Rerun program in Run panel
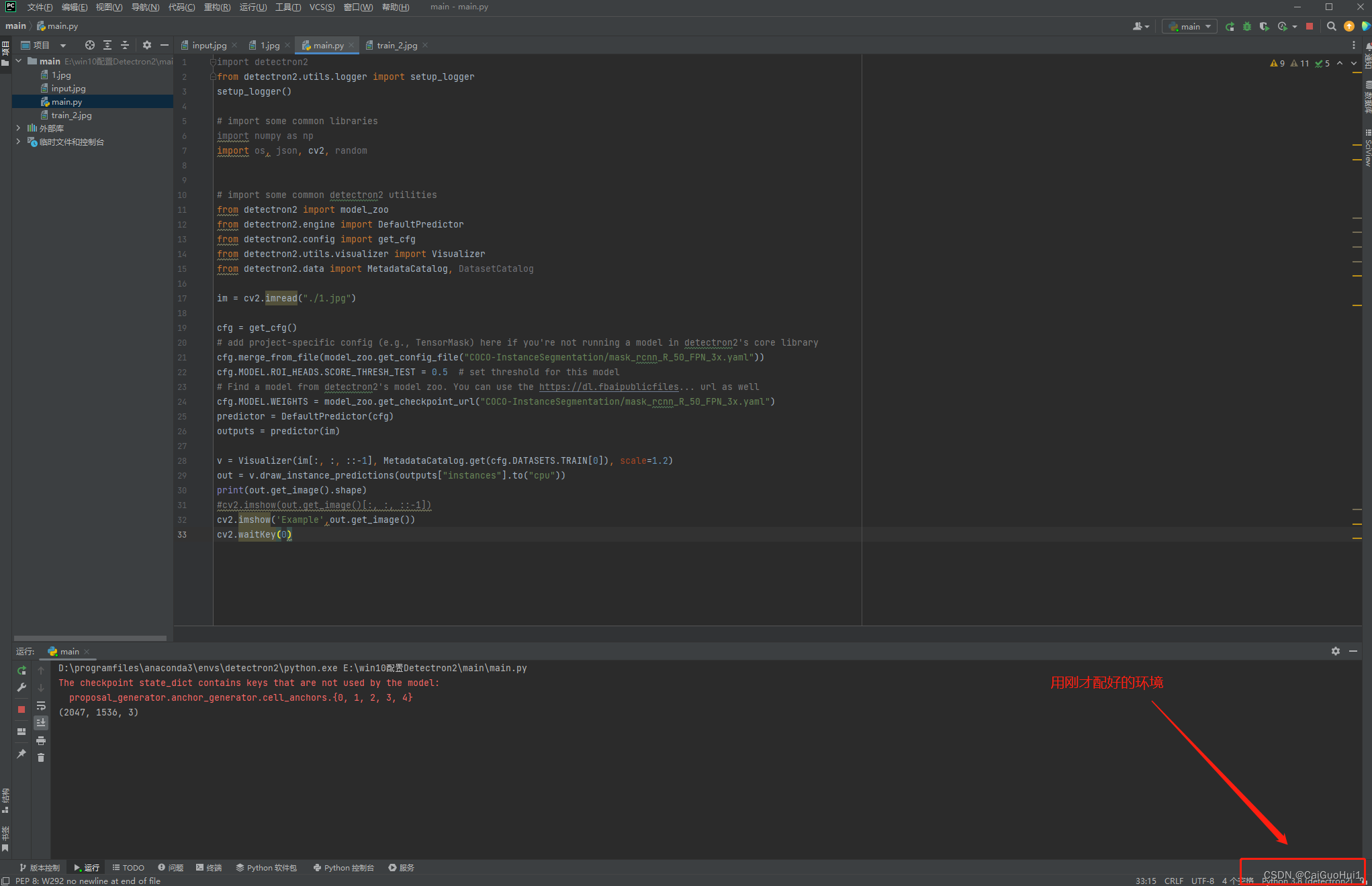The width and height of the screenshot is (1372, 886). (21, 671)
